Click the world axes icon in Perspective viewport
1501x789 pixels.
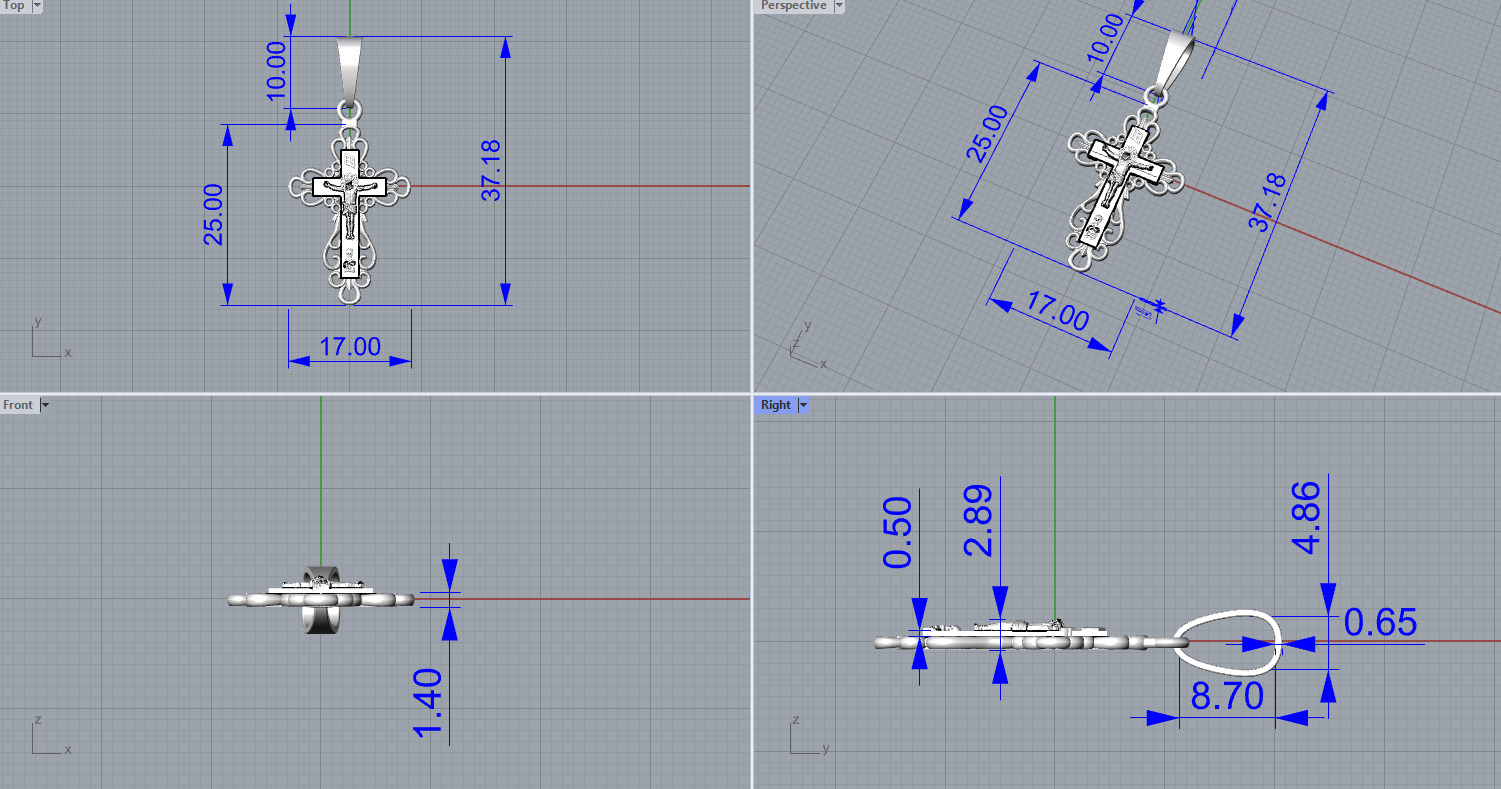tap(807, 346)
